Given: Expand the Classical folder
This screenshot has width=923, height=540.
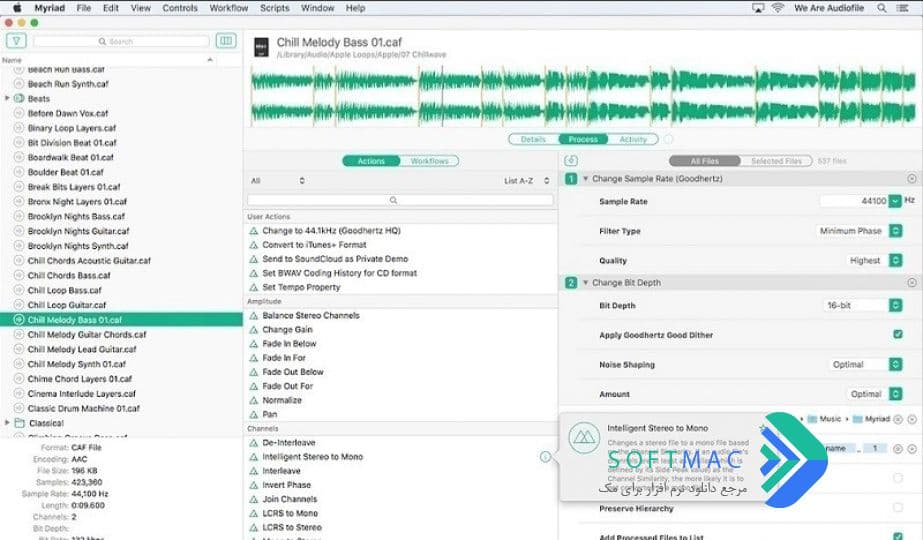Looking at the screenshot, I should (x=7, y=423).
